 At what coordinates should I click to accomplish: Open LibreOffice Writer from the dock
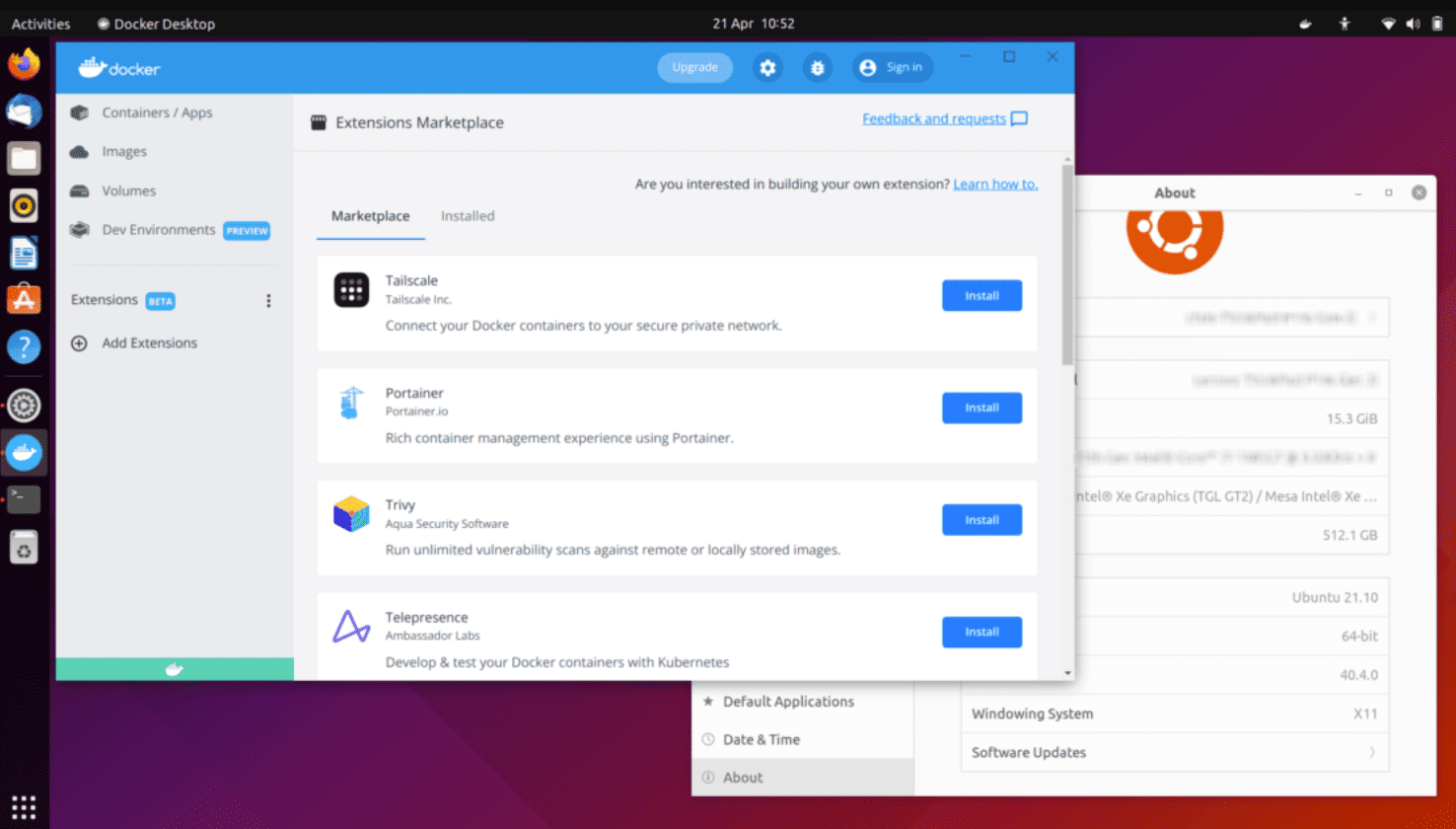tap(24, 253)
